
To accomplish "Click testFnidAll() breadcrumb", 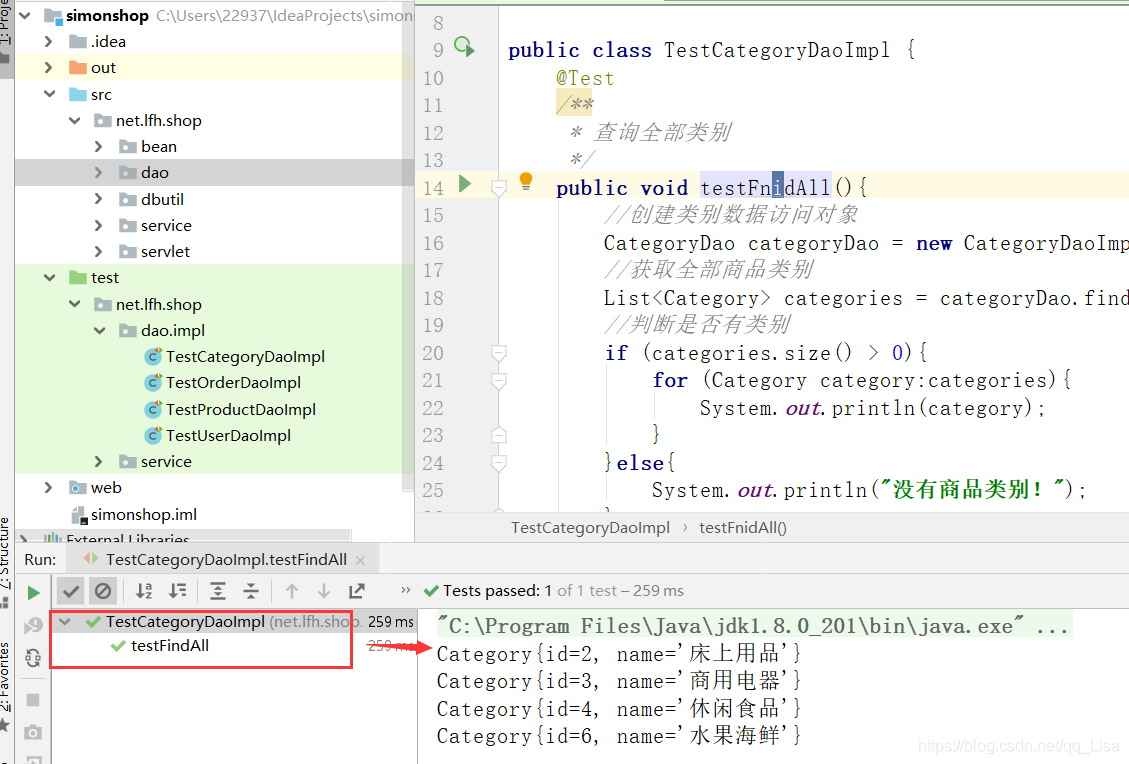I will click(743, 528).
